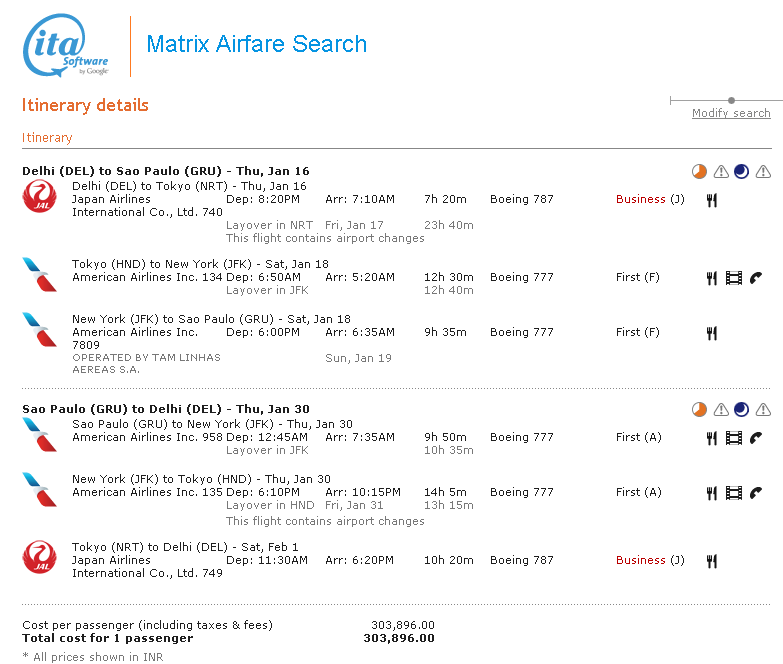Click the meal icon for flight 7809 to Sao Paulo

click(712, 333)
